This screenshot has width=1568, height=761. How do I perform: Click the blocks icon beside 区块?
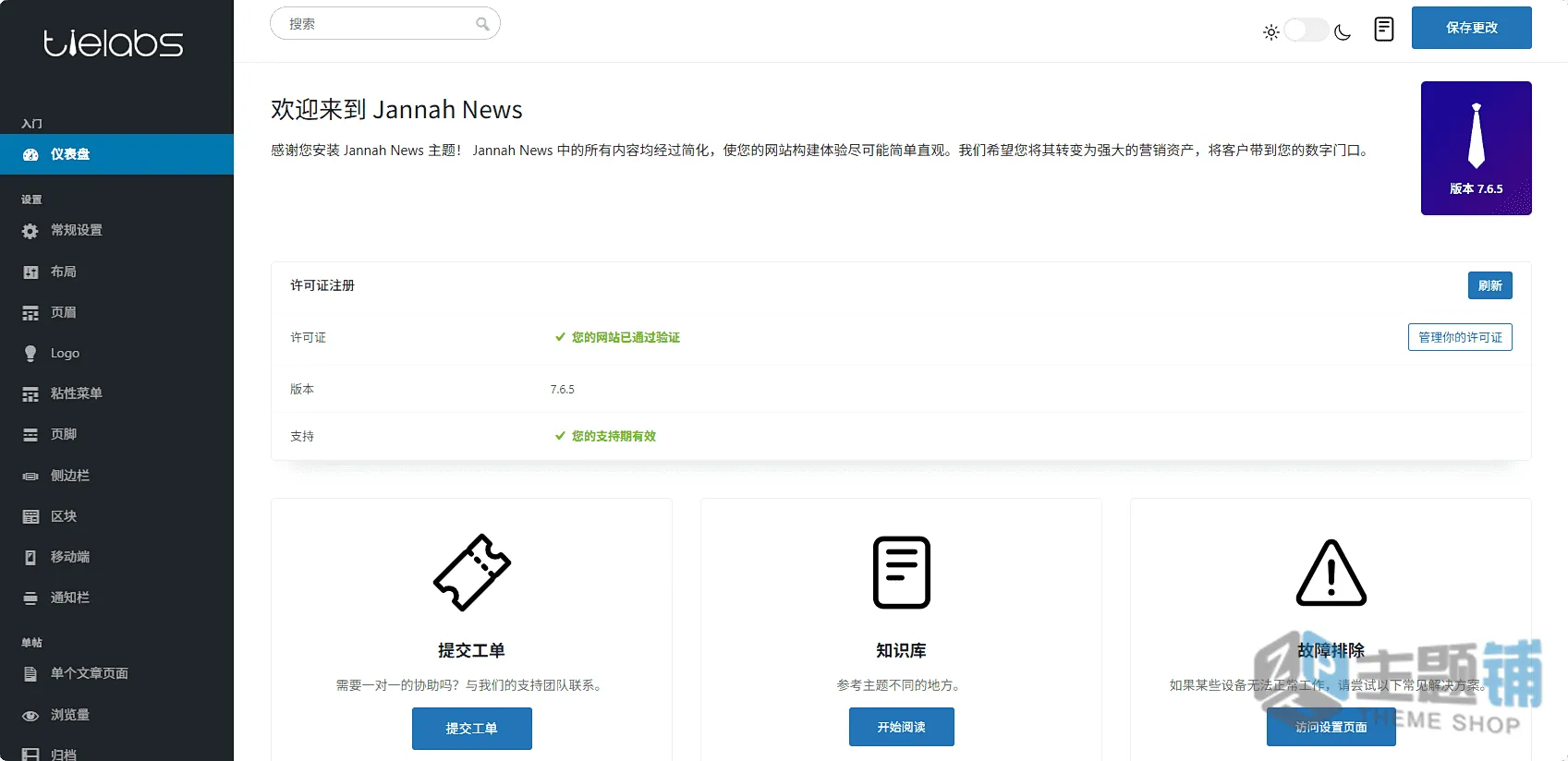click(x=30, y=517)
